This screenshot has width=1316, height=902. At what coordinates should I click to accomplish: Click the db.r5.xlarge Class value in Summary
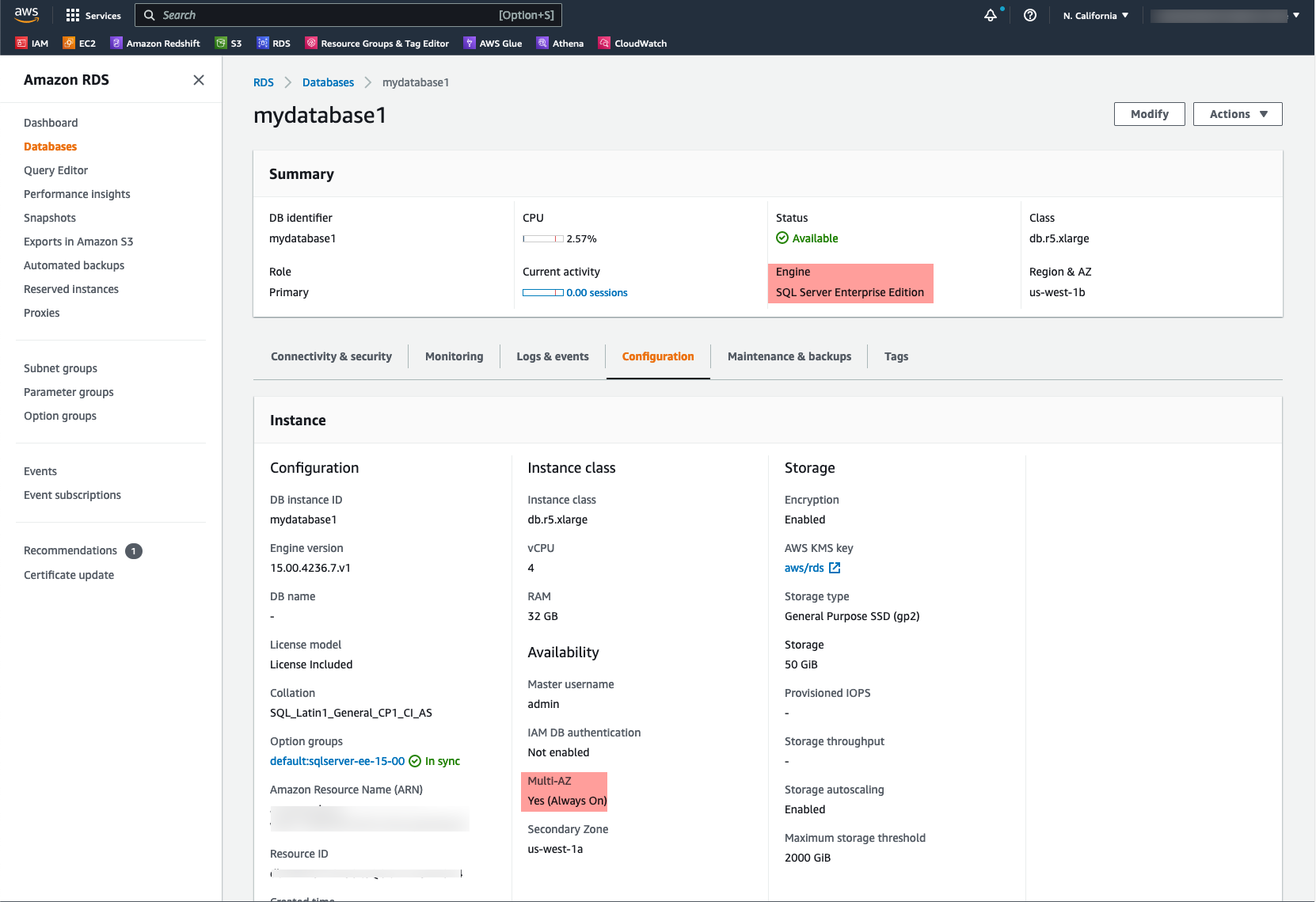[1059, 238]
